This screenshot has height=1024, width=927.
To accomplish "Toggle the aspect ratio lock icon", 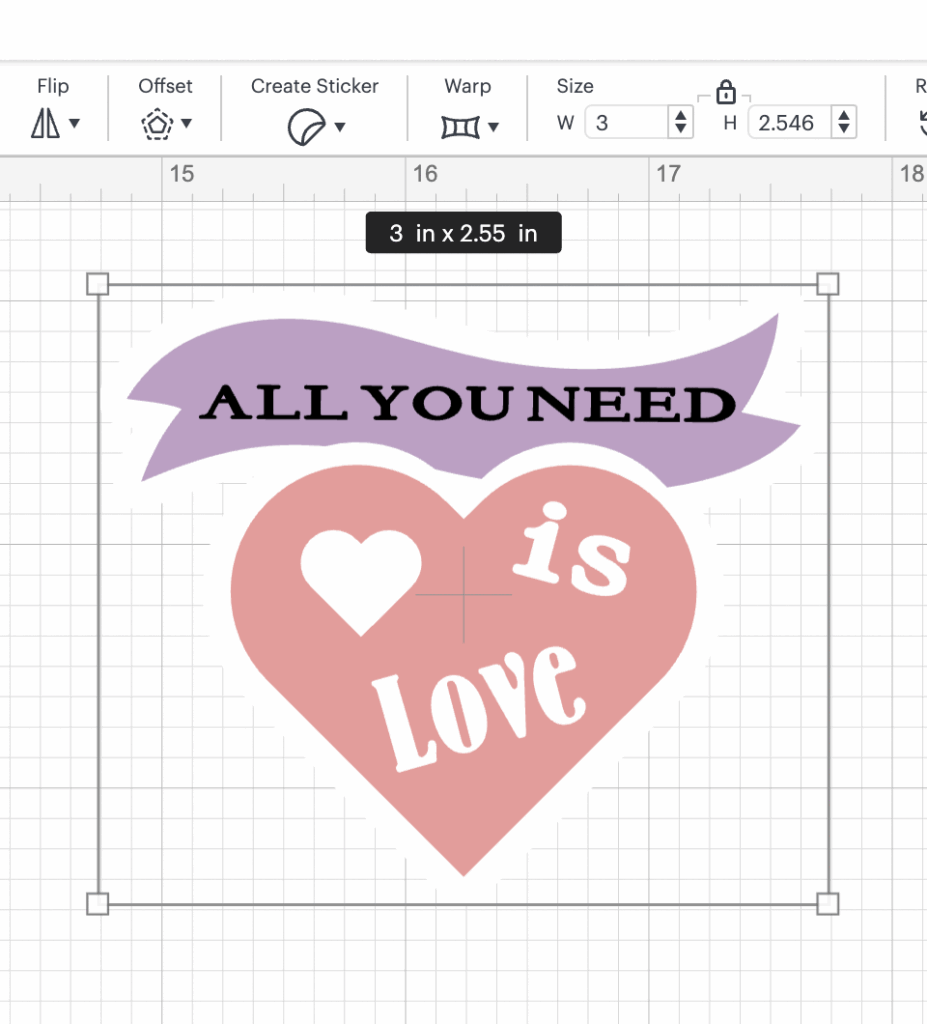I will click(x=726, y=94).
